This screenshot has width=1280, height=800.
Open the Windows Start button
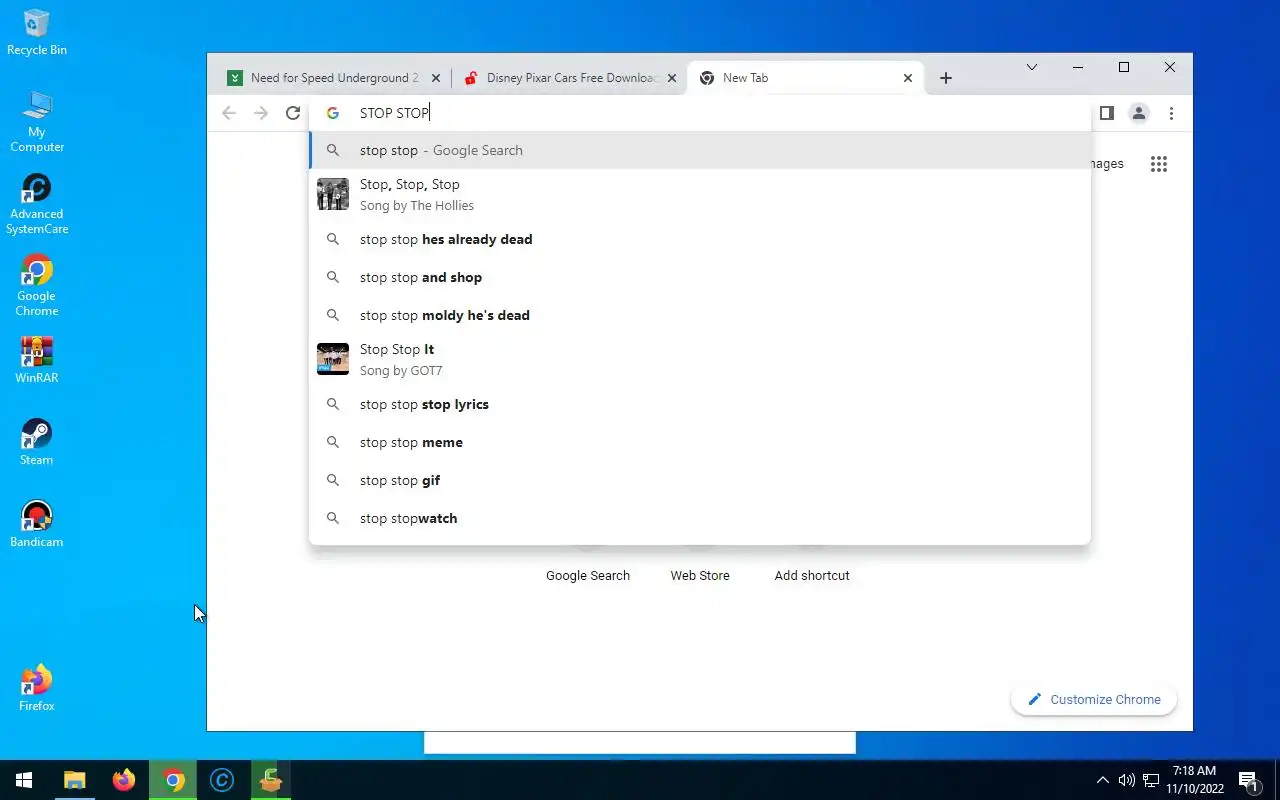point(24,780)
